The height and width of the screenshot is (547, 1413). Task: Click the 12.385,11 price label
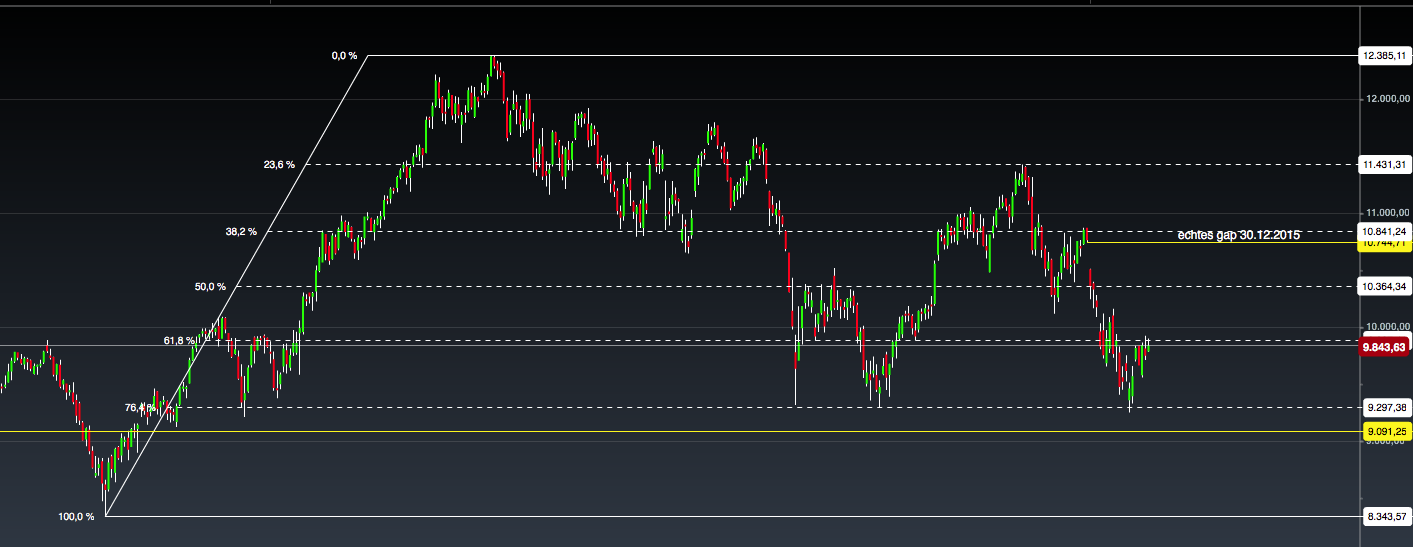tap(1384, 56)
